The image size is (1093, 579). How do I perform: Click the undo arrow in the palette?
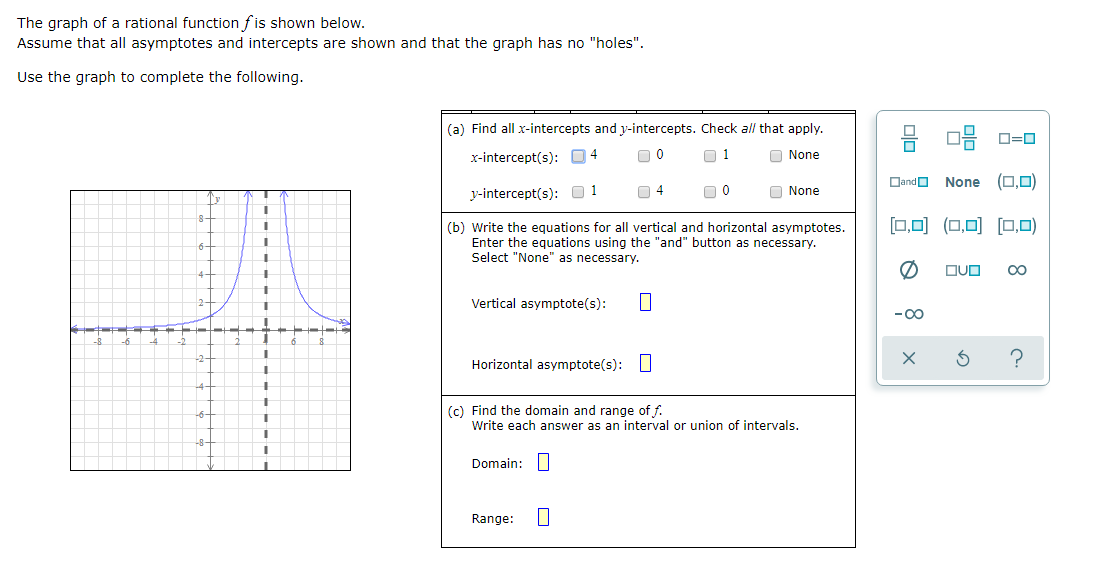tap(962, 358)
